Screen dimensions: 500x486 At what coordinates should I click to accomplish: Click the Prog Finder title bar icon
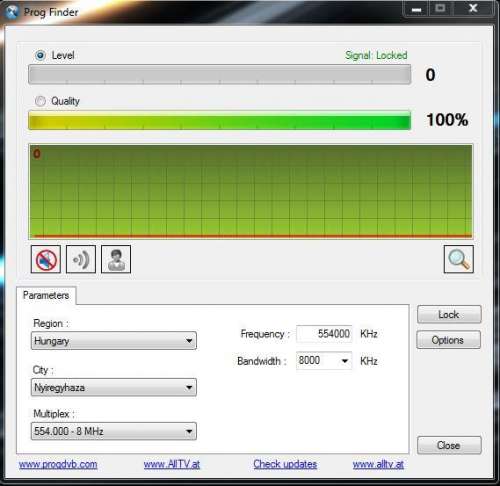pos(12,12)
